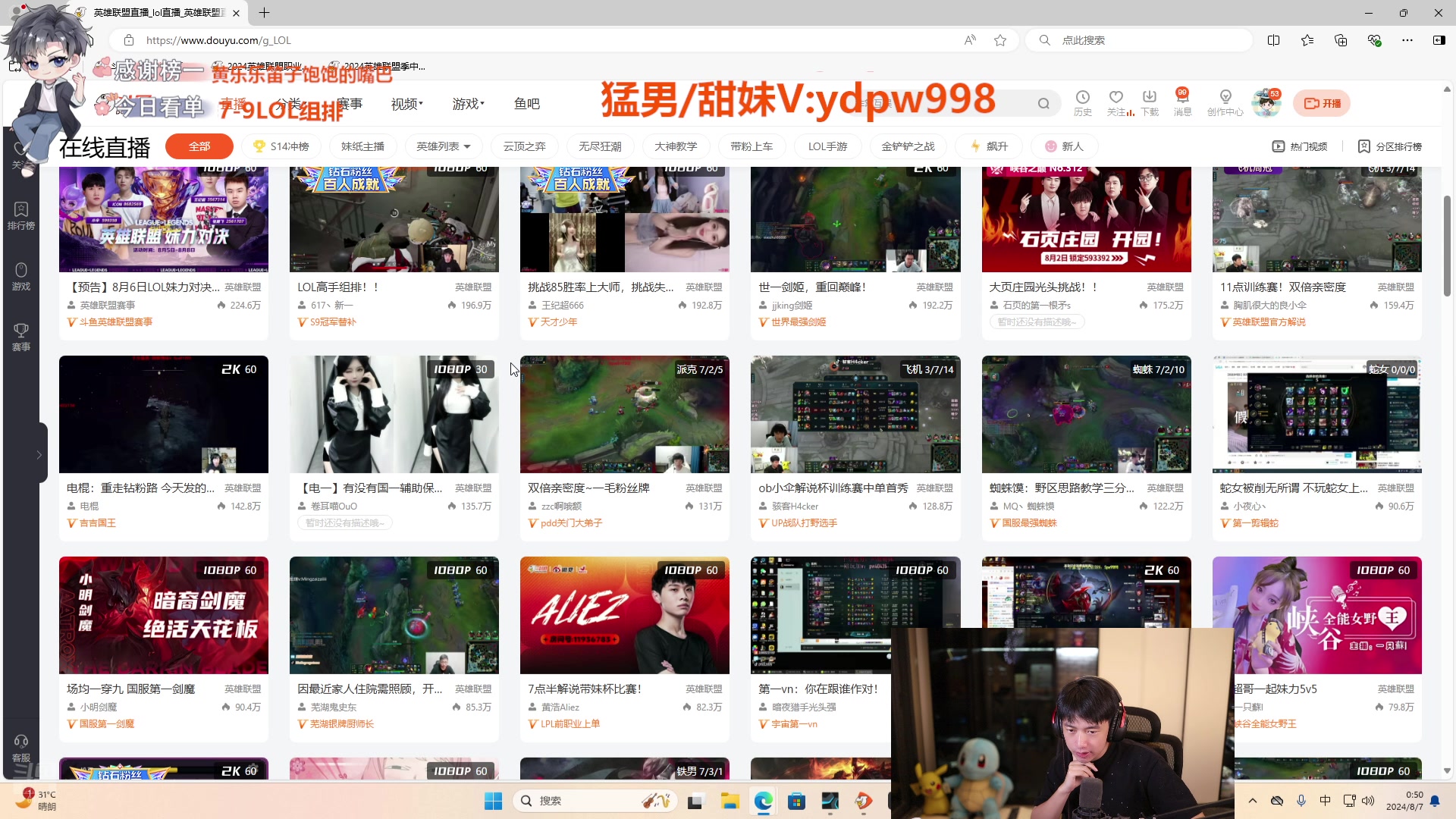Click the browser address bar URL
Image resolution: width=1456 pixels, height=819 pixels.
coord(218,40)
